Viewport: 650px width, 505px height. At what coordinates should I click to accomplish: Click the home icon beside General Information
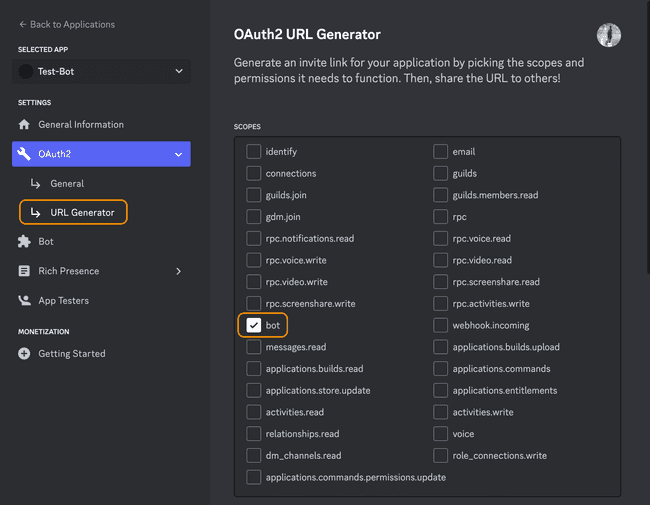click(24, 124)
